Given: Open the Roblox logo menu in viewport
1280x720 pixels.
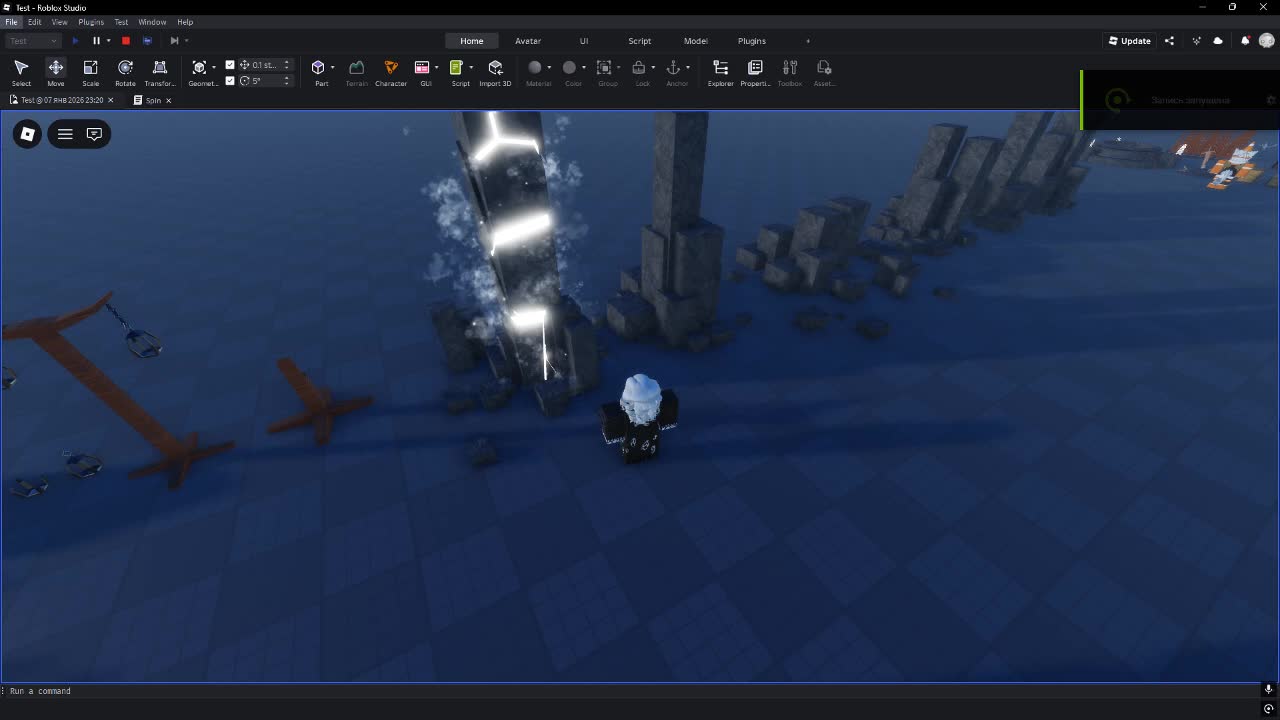Looking at the screenshot, I should pyautogui.click(x=28, y=134).
